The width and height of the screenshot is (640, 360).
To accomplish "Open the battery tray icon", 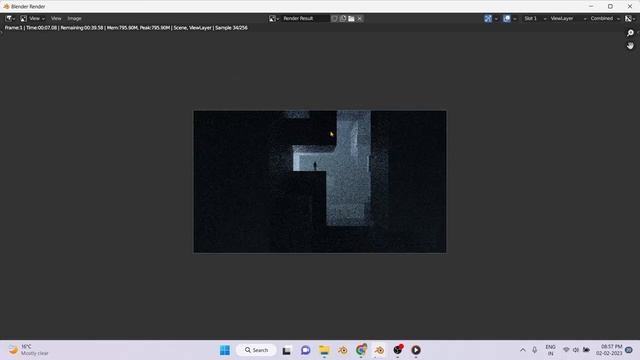I will click(586, 350).
